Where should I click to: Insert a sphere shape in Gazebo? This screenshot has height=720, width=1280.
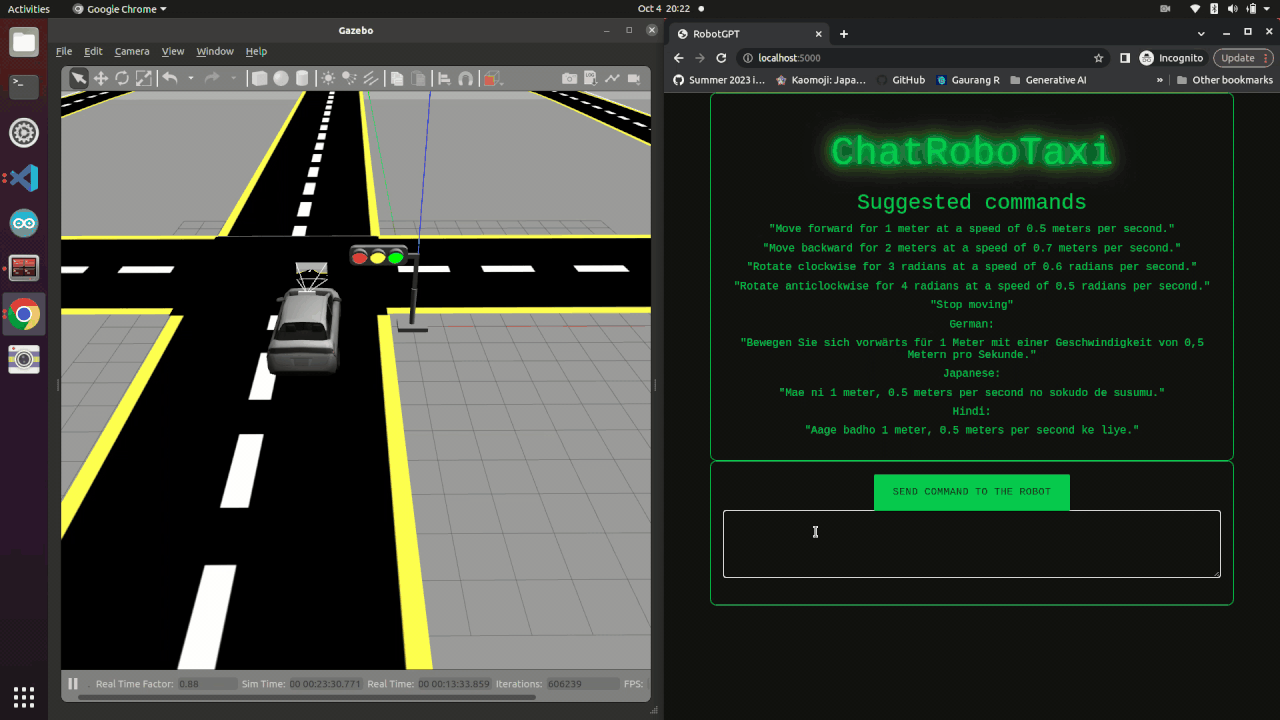(x=281, y=79)
